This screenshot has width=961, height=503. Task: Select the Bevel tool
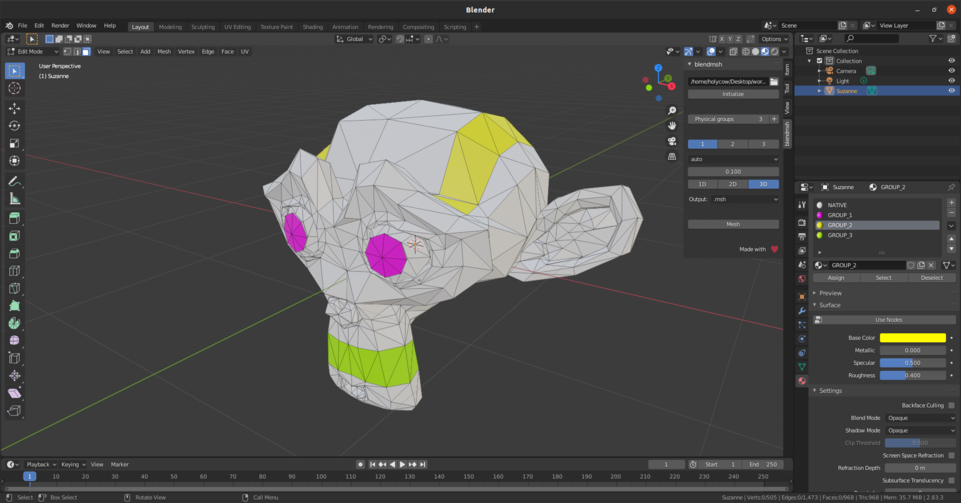coord(15,253)
